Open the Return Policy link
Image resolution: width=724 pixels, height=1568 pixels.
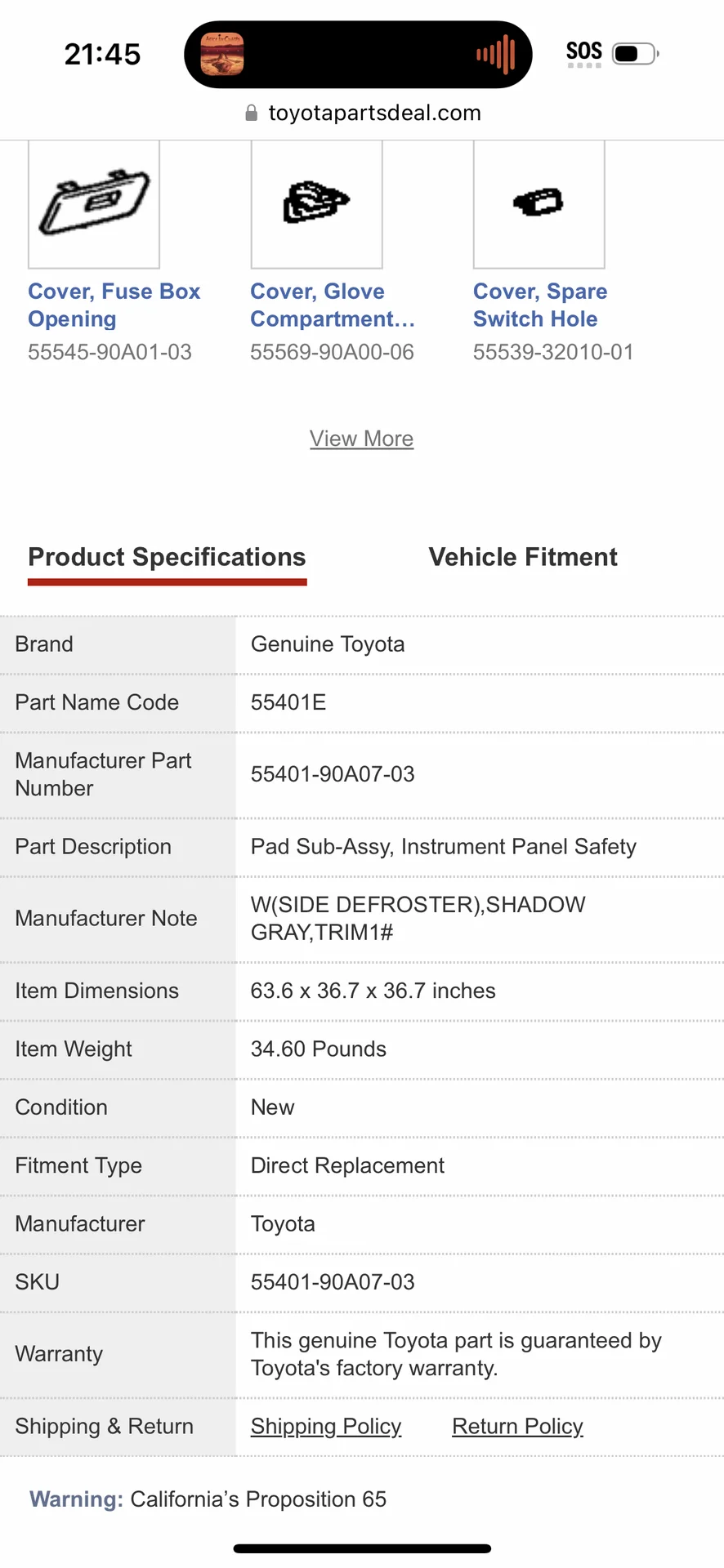click(517, 1427)
